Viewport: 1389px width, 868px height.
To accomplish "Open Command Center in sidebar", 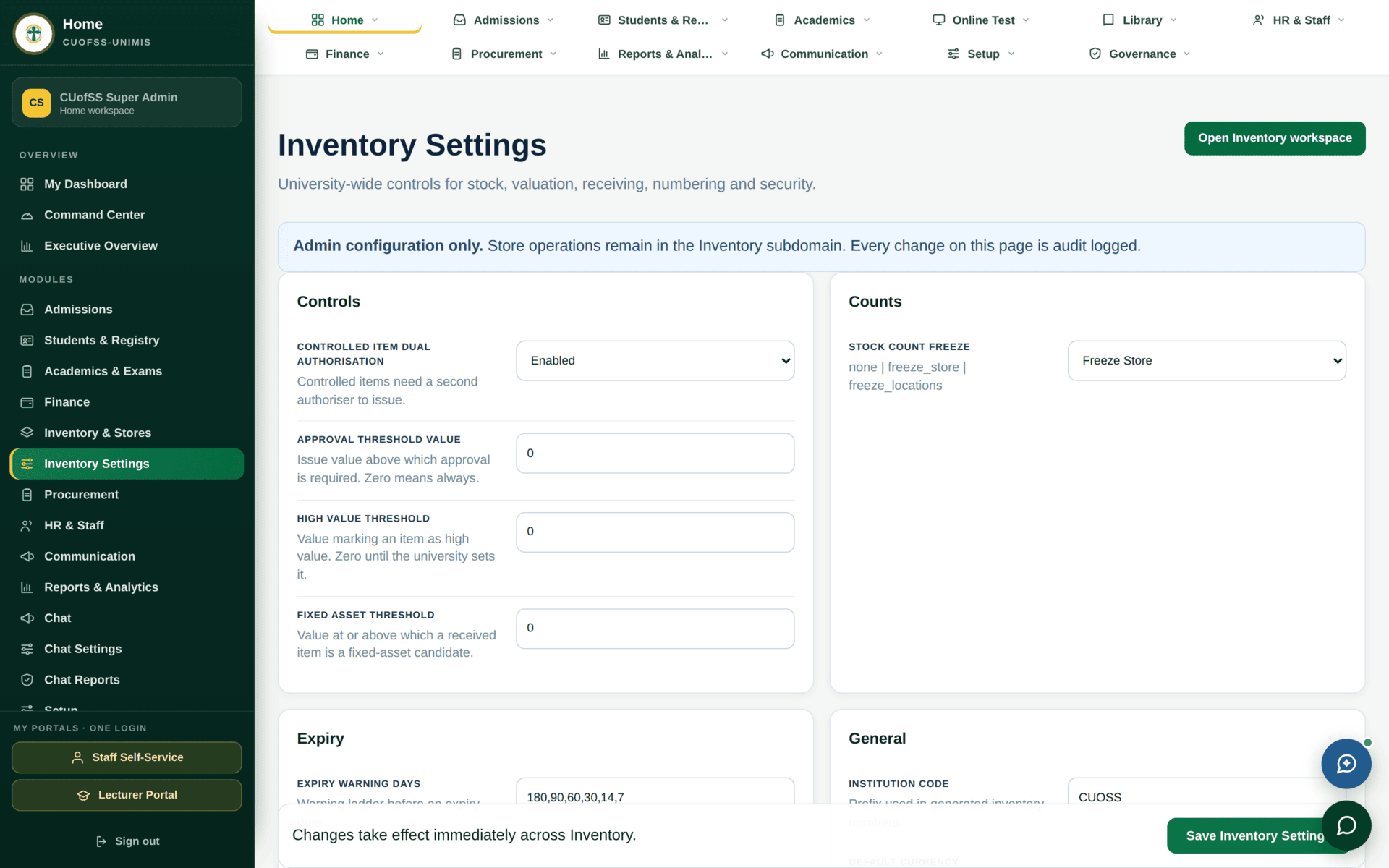I will click(x=127, y=216).
